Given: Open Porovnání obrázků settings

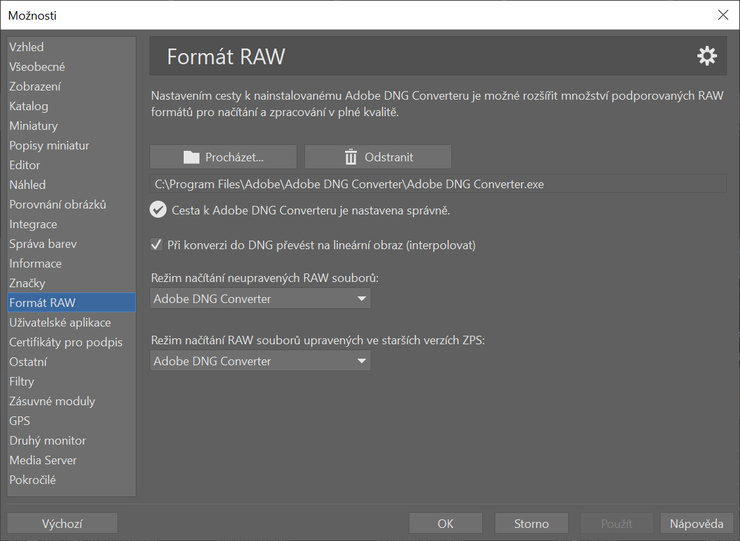Looking at the screenshot, I should 71,204.
